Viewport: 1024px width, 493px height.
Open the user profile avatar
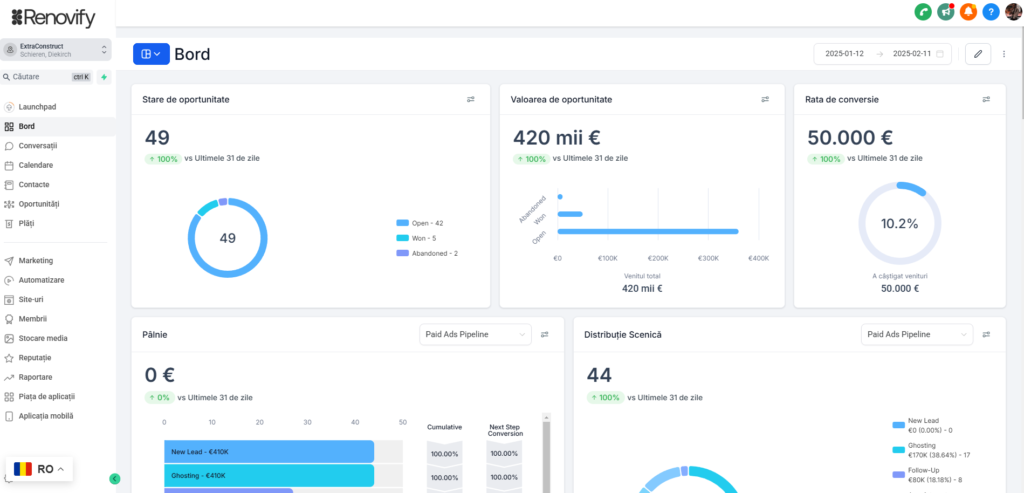(1014, 12)
